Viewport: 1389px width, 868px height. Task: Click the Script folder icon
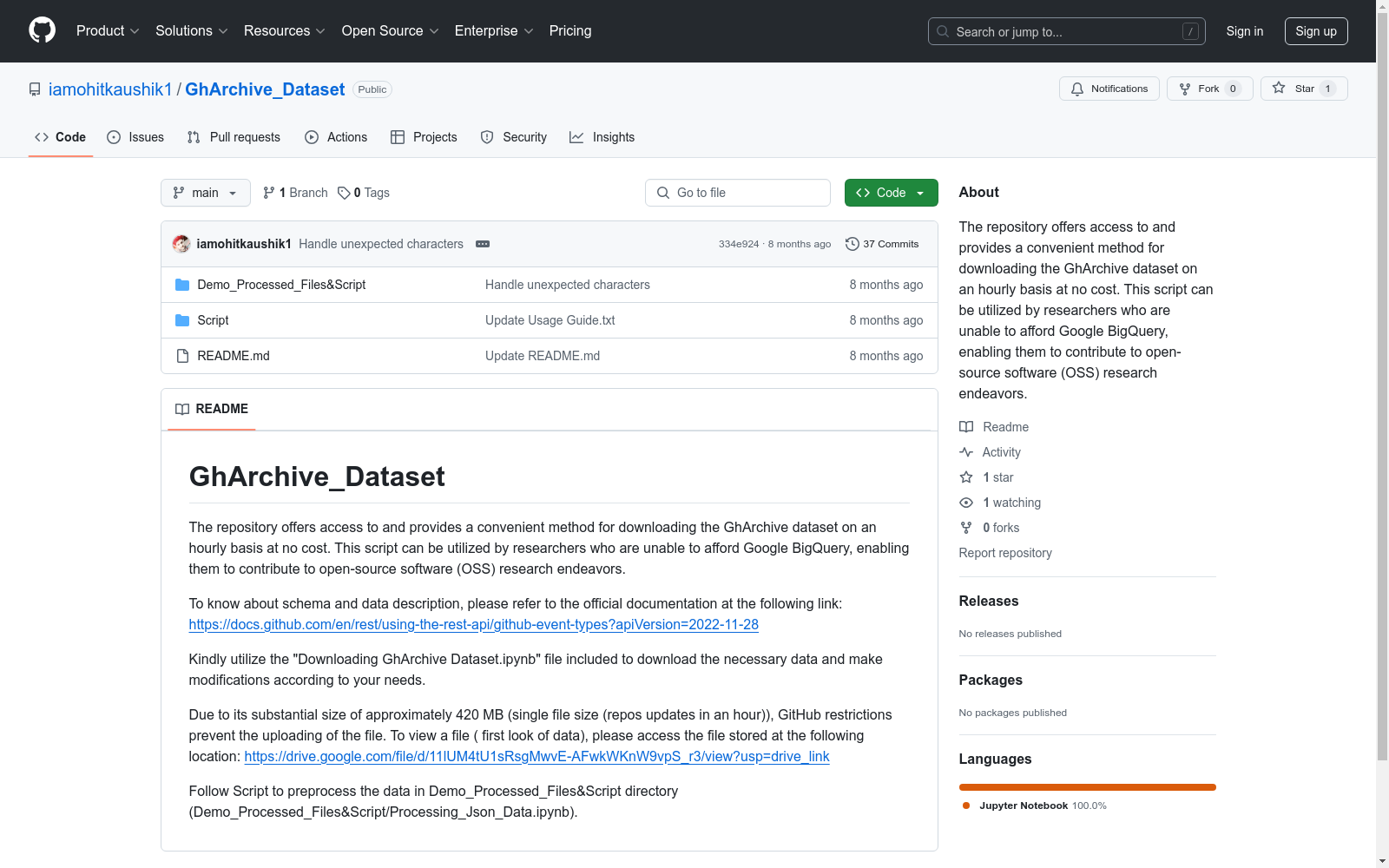click(182, 320)
